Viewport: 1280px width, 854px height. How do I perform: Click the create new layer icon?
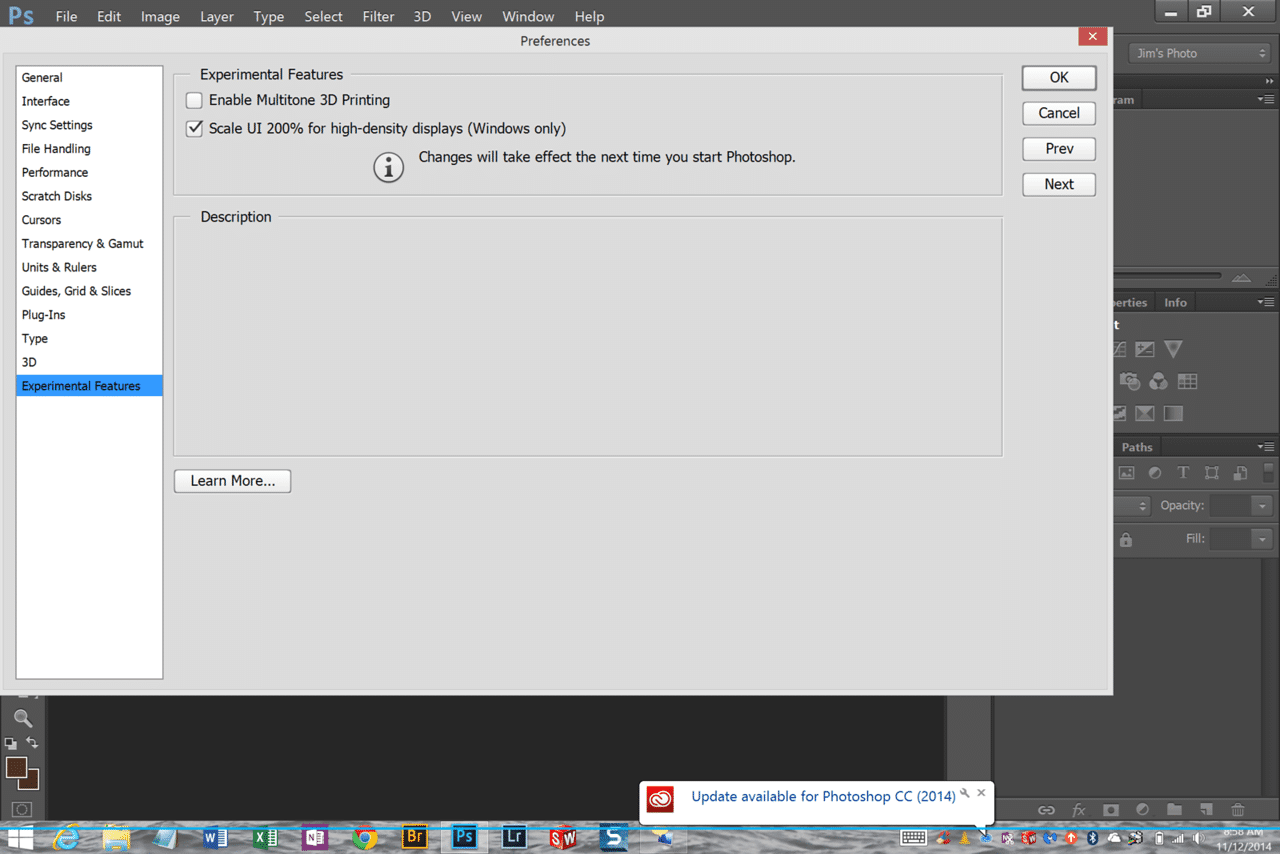pyautogui.click(x=1207, y=810)
